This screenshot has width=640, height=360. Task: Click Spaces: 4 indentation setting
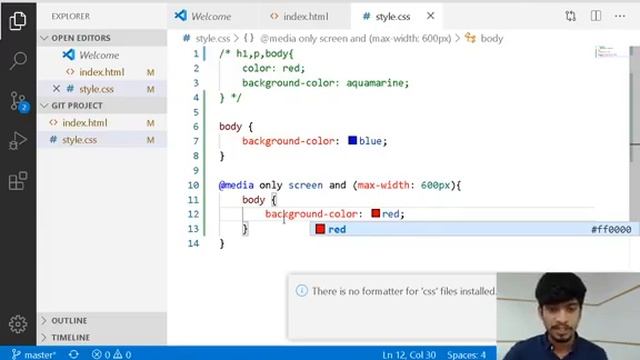pos(466,355)
